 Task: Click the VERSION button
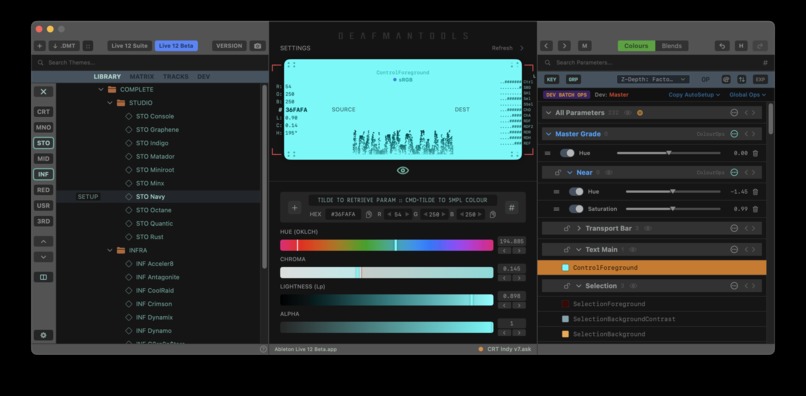(229, 46)
